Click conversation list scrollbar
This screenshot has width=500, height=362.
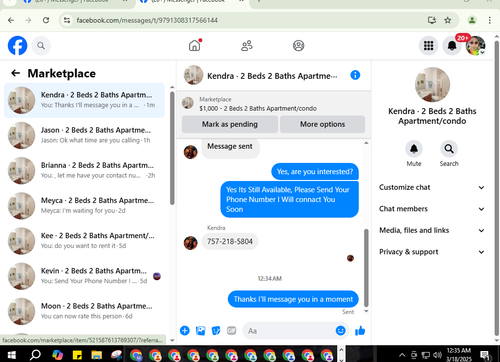172,148
